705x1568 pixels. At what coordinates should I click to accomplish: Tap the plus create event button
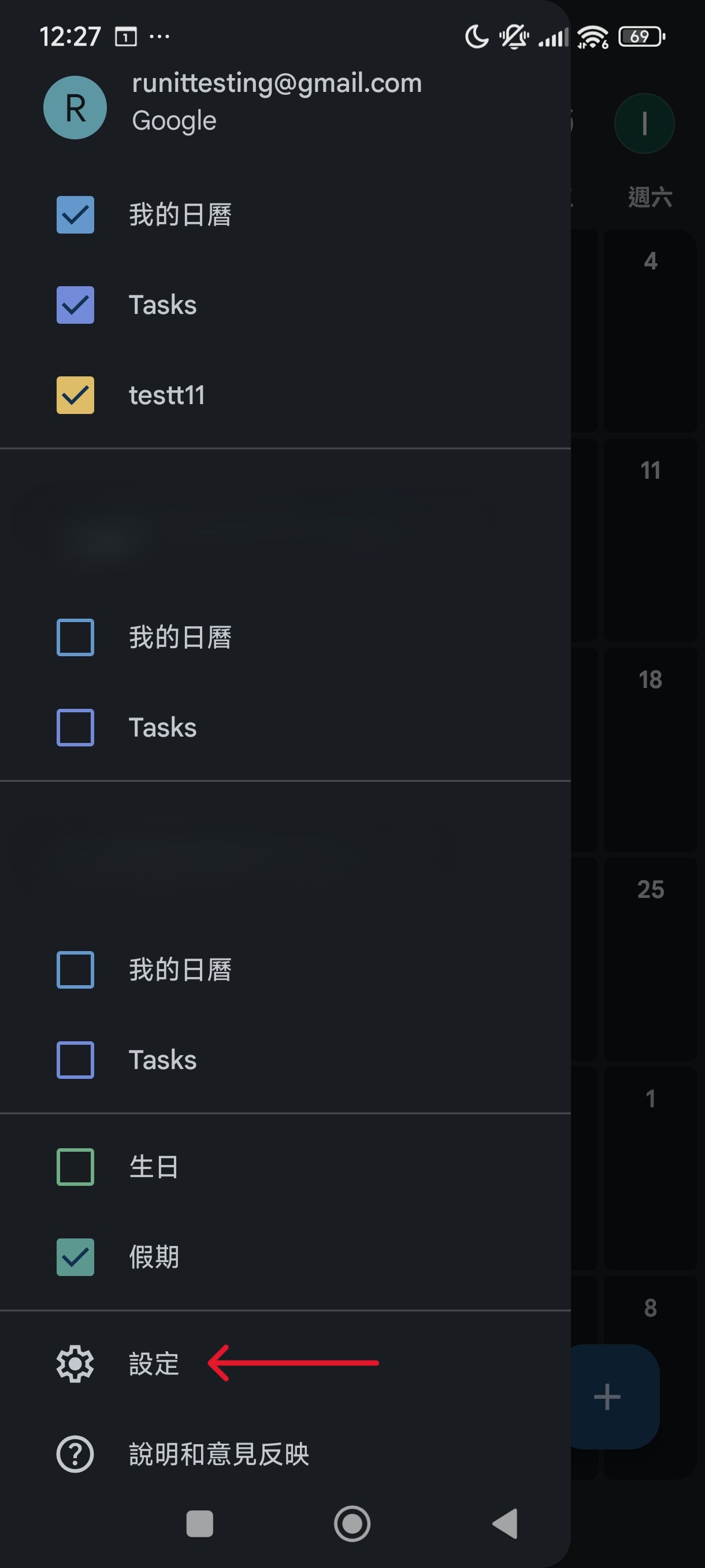(614, 1396)
